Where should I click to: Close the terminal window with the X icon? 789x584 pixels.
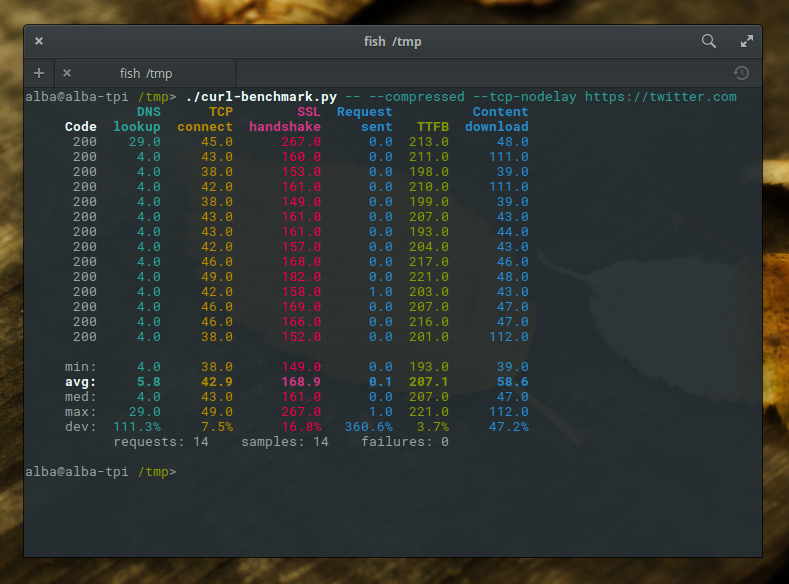(39, 41)
